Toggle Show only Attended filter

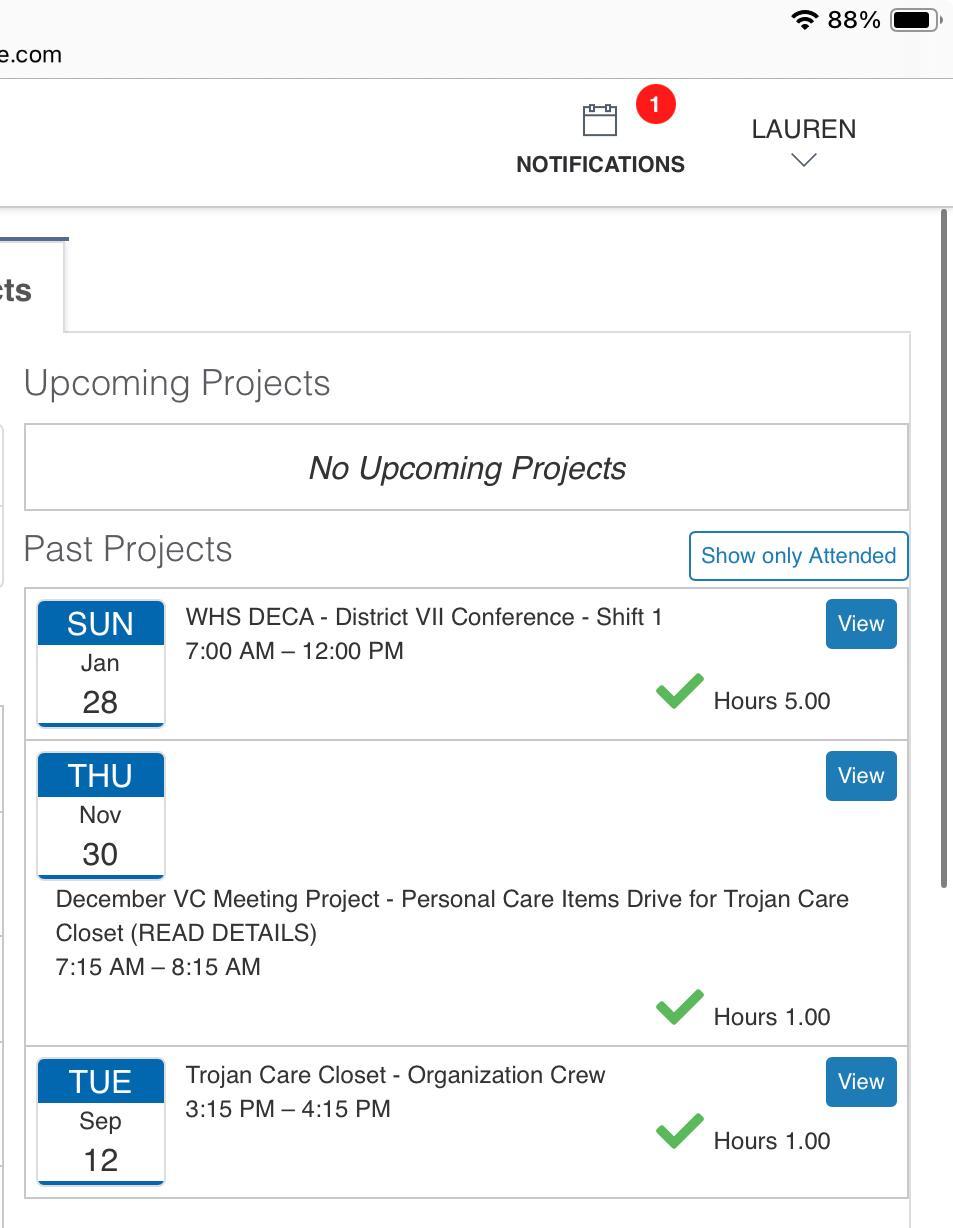[798, 556]
